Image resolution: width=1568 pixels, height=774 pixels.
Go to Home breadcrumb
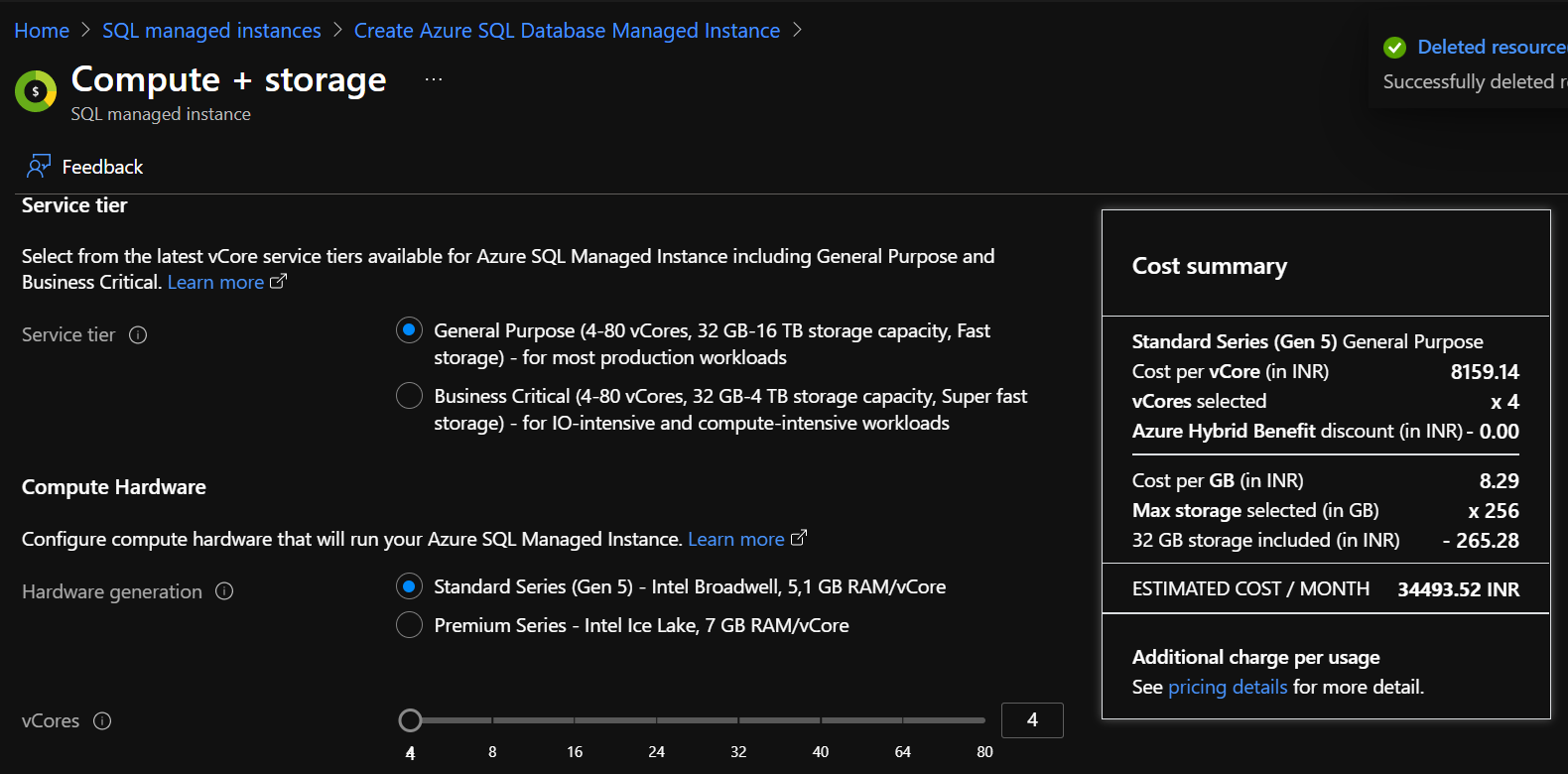[x=42, y=31]
